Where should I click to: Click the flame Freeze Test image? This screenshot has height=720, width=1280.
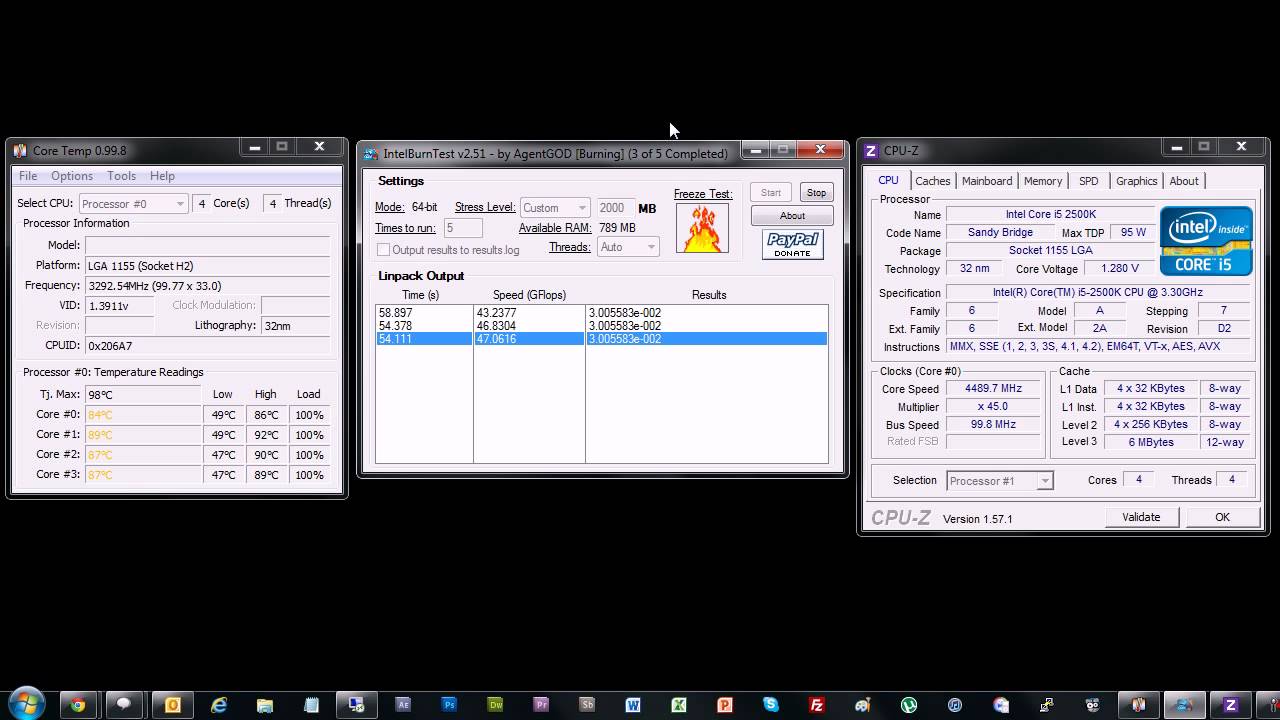702,228
